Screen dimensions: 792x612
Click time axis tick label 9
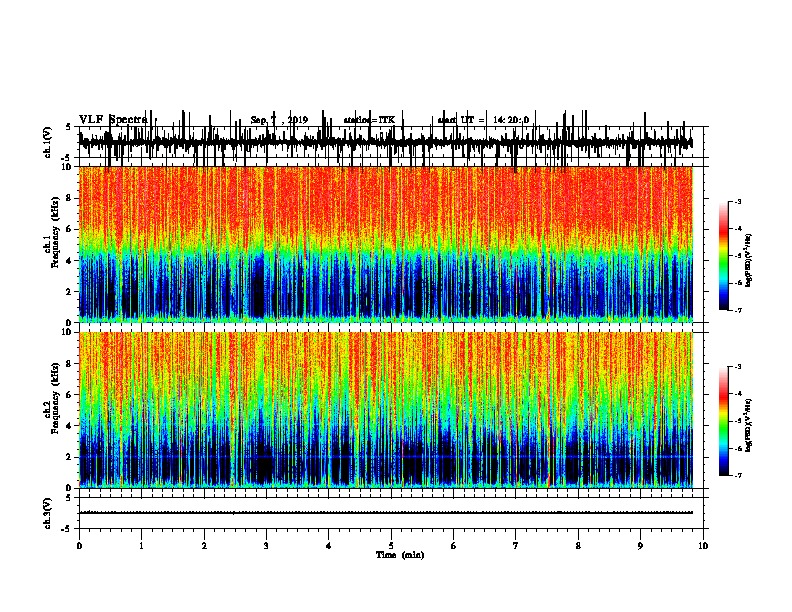point(640,546)
